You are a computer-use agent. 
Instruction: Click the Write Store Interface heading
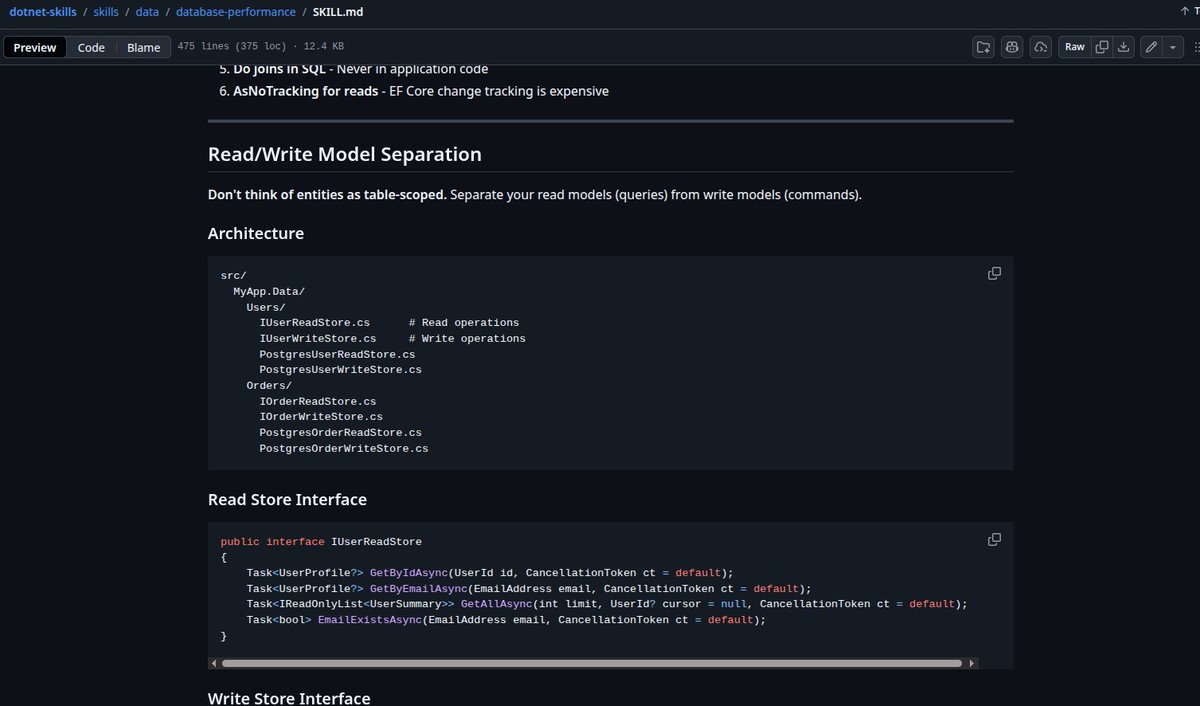[x=289, y=698]
